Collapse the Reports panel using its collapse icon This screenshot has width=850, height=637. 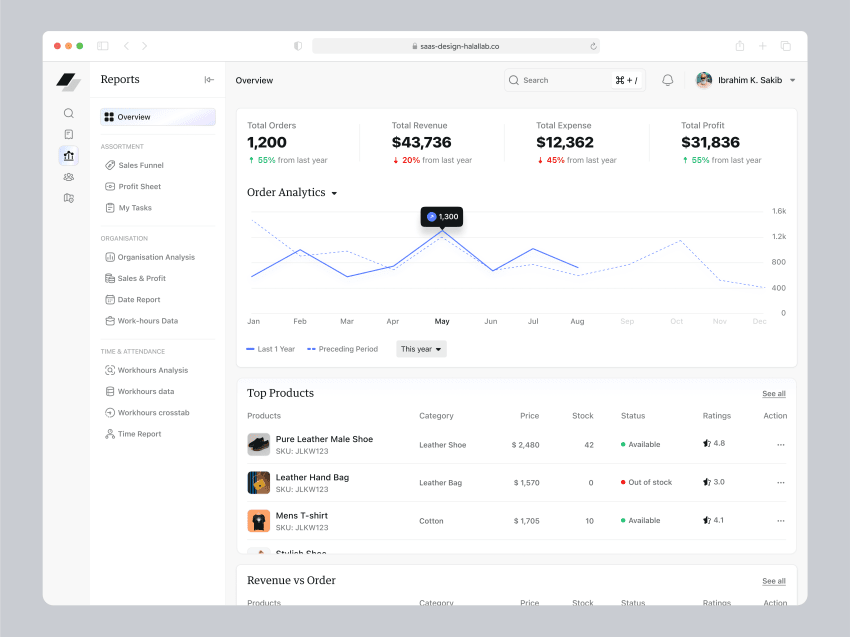pyautogui.click(x=208, y=80)
